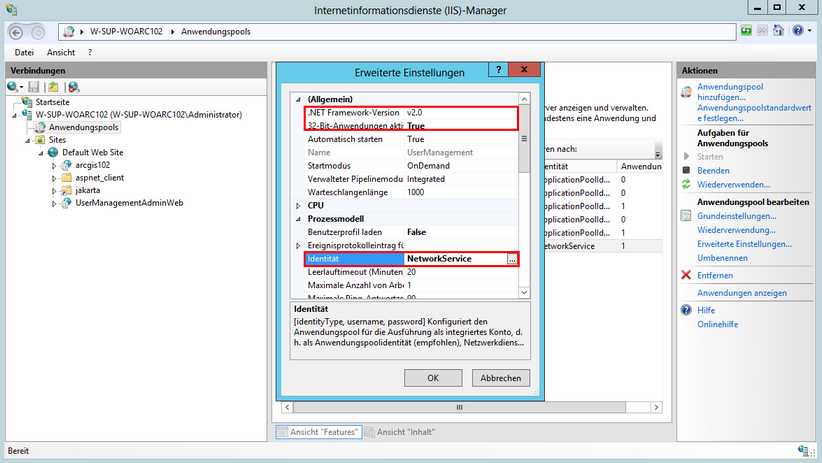
Task: Click the Hilfe question mark icon
Action: click(x=686, y=310)
